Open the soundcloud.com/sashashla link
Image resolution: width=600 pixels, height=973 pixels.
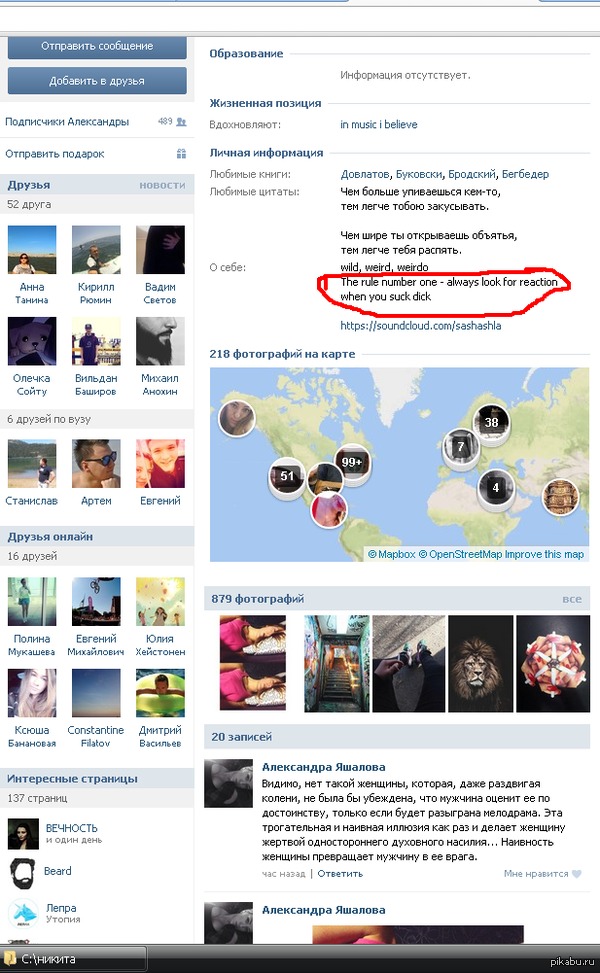[421, 326]
